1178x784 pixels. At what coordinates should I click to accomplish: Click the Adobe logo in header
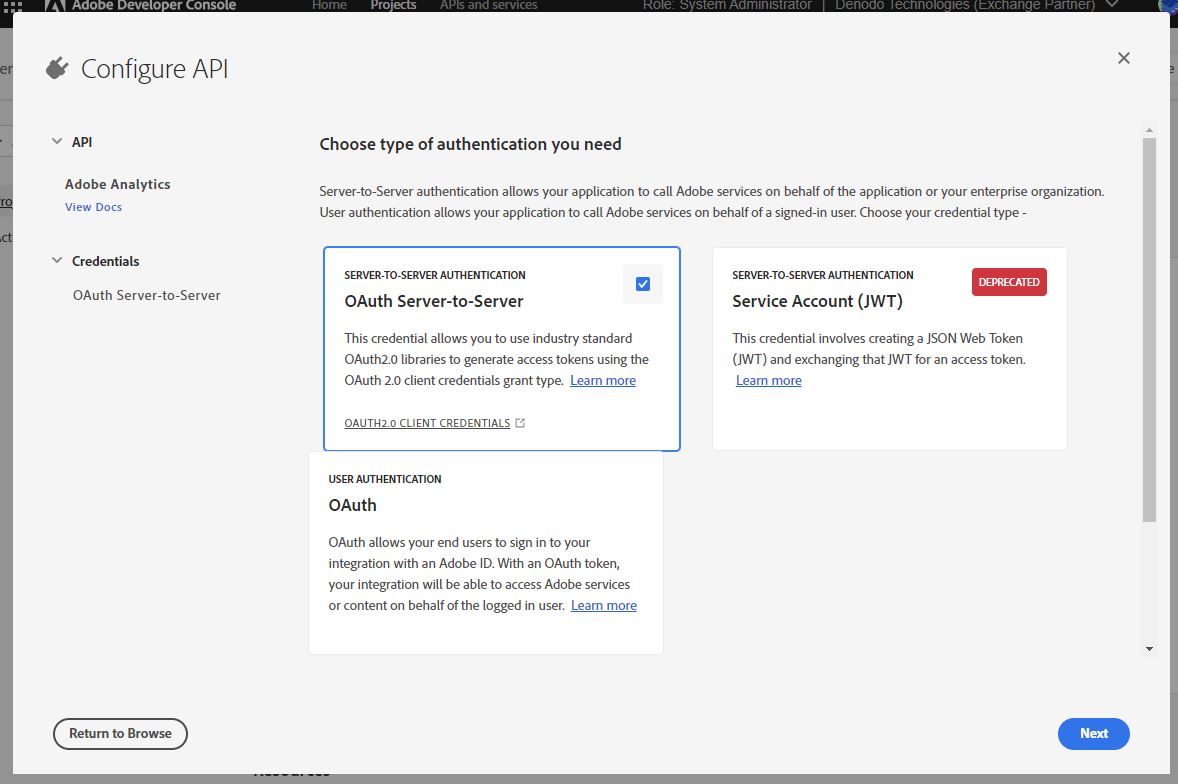56,5
